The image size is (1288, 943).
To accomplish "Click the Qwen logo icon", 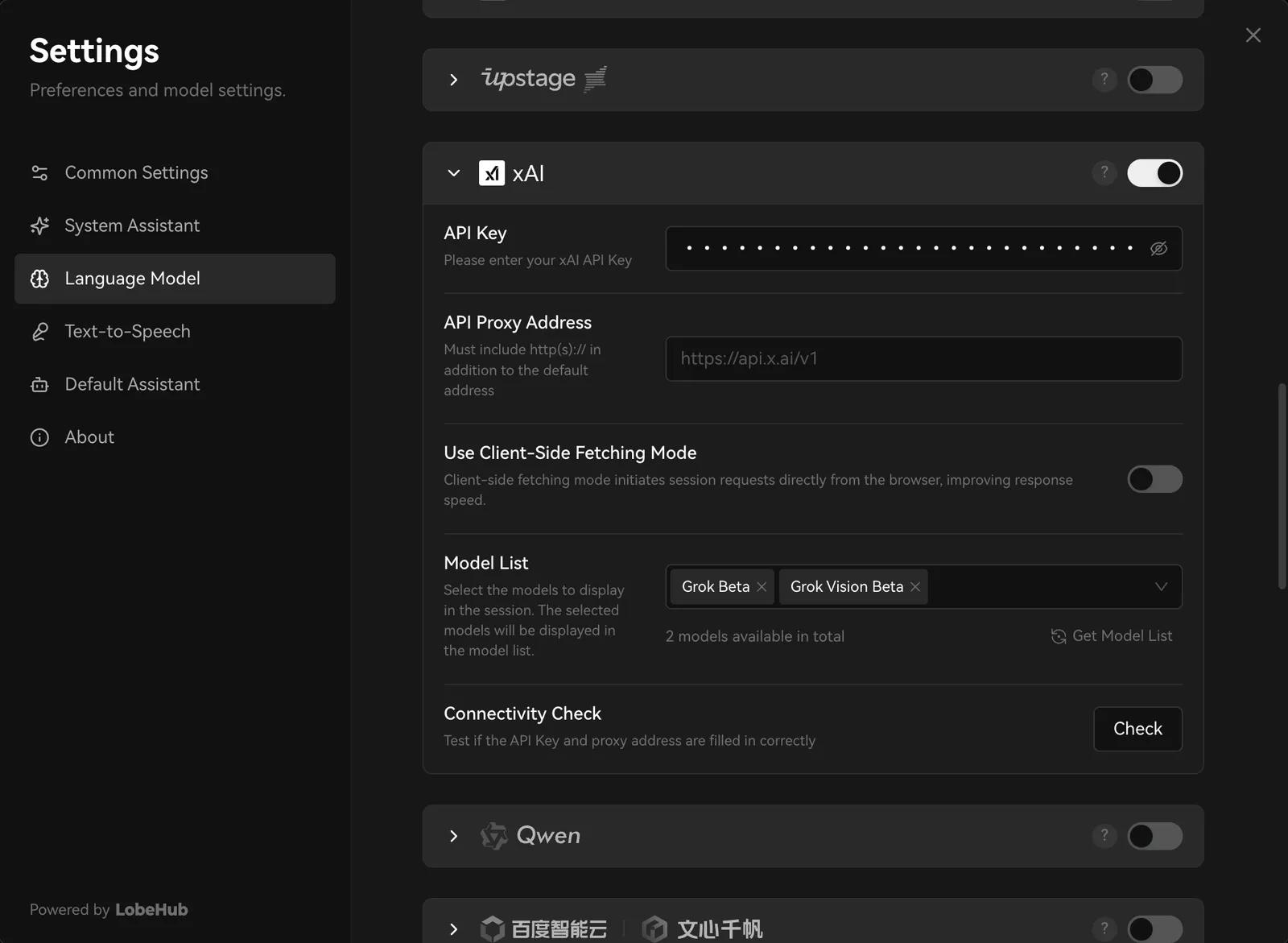I will point(493,836).
